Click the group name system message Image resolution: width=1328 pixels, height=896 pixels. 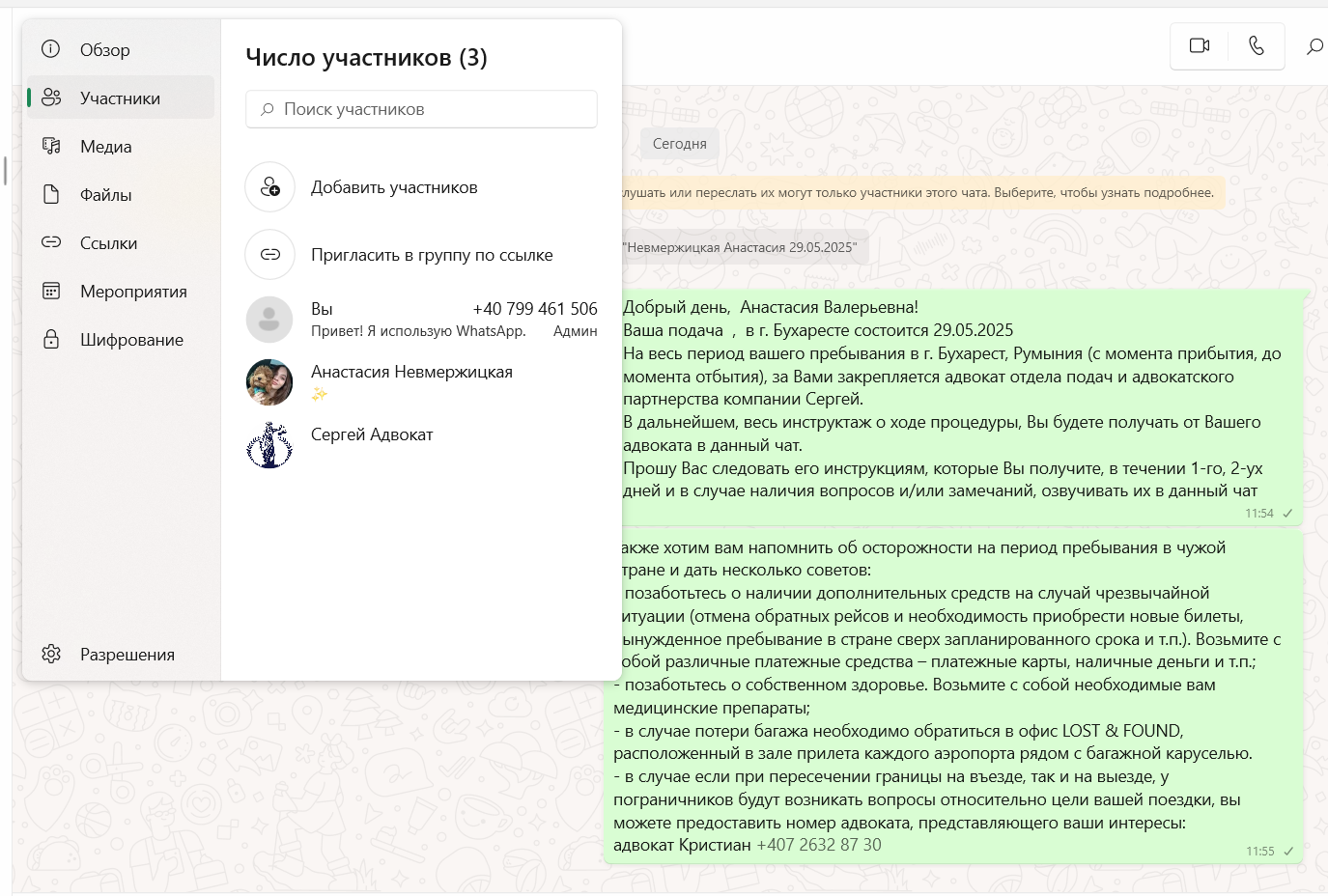[744, 247]
